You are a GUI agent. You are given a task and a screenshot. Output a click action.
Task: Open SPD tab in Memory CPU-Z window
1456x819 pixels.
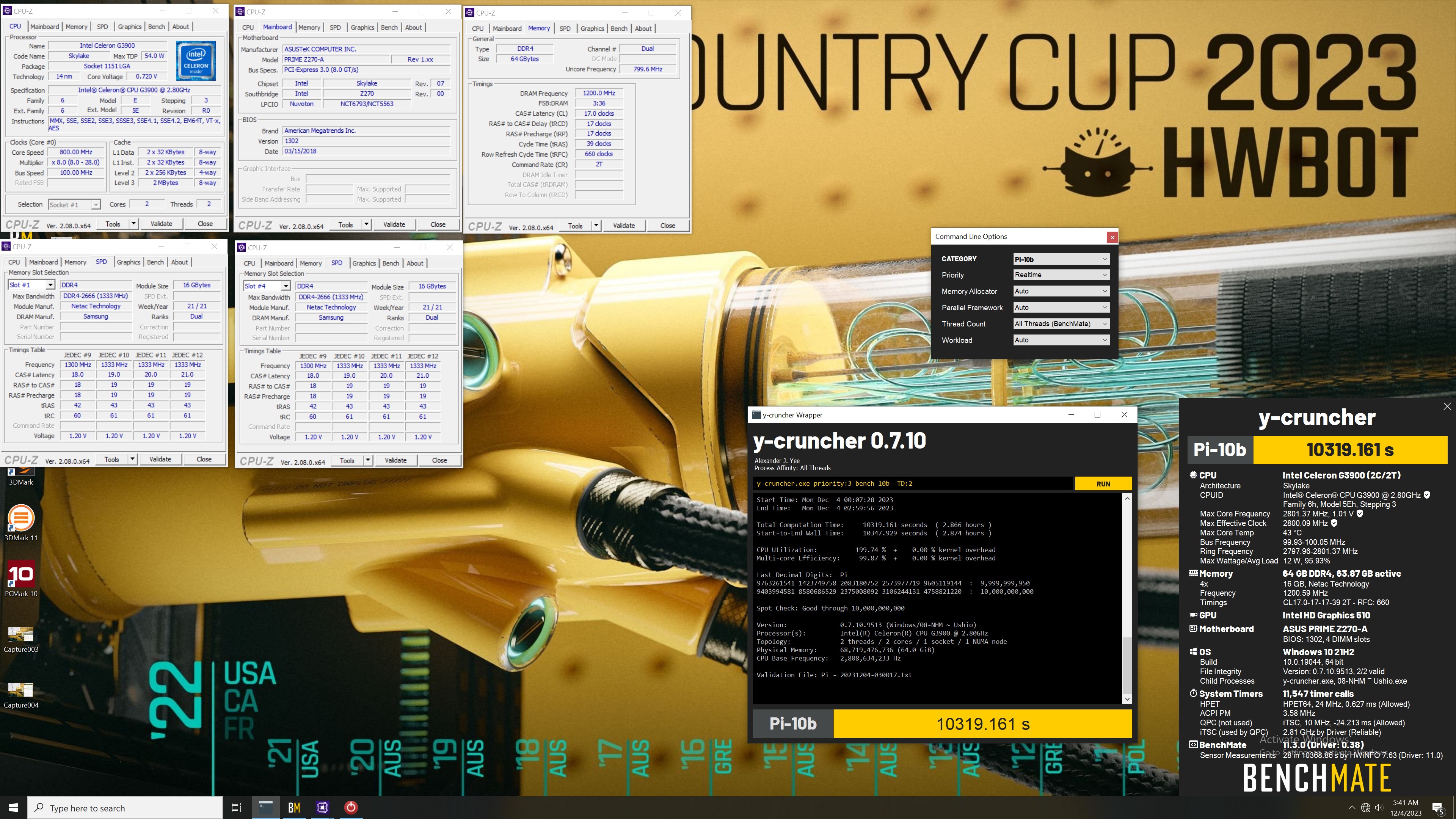coord(565,28)
